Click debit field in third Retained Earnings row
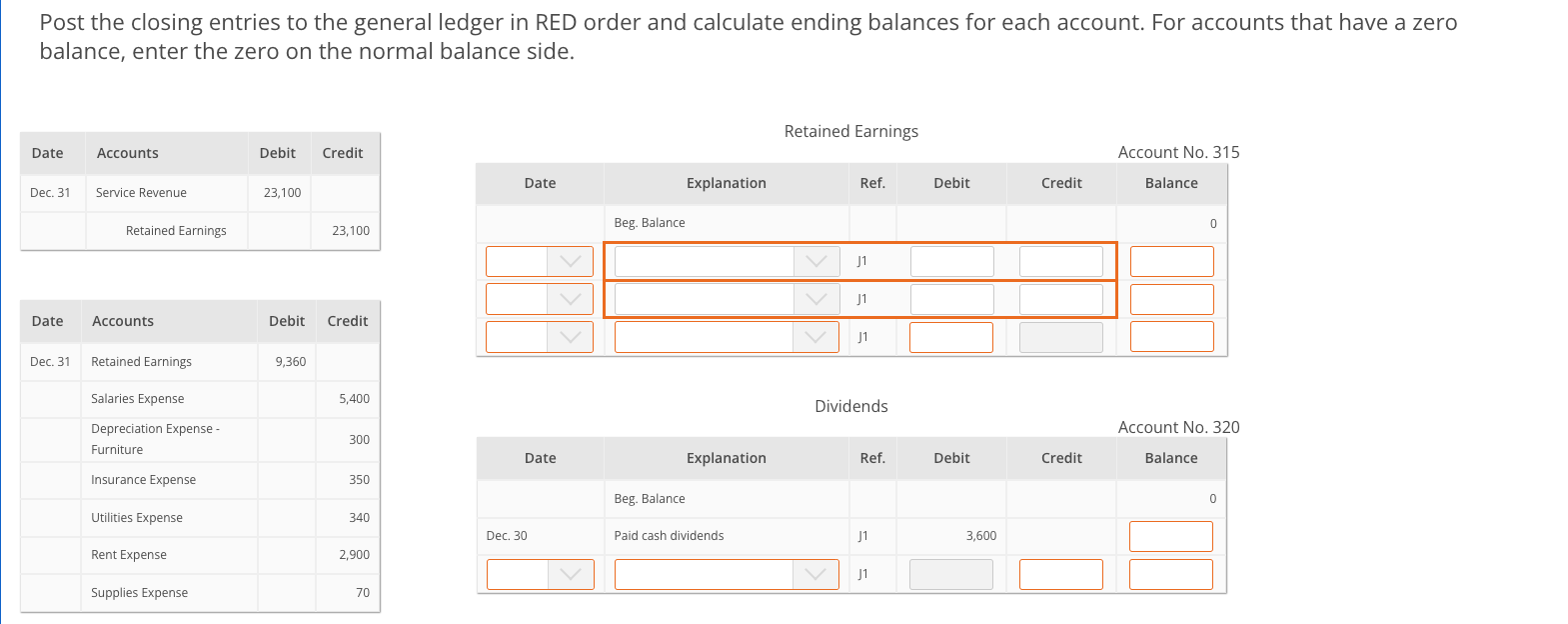Screen dimensions: 1568x624 [951, 337]
